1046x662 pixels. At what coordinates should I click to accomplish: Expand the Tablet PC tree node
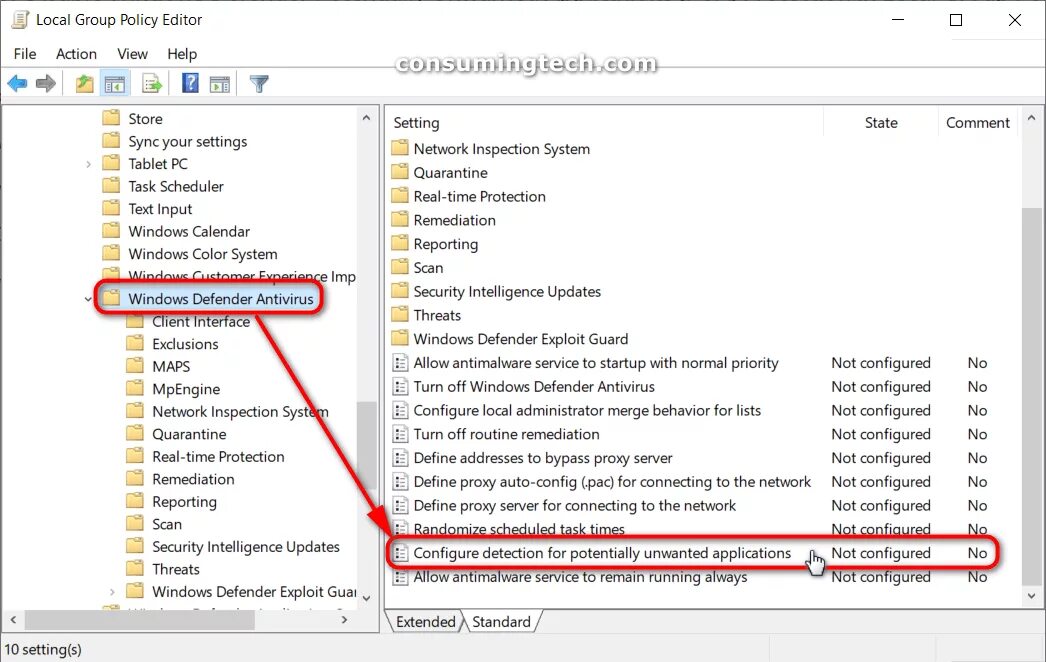(x=88, y=164)
